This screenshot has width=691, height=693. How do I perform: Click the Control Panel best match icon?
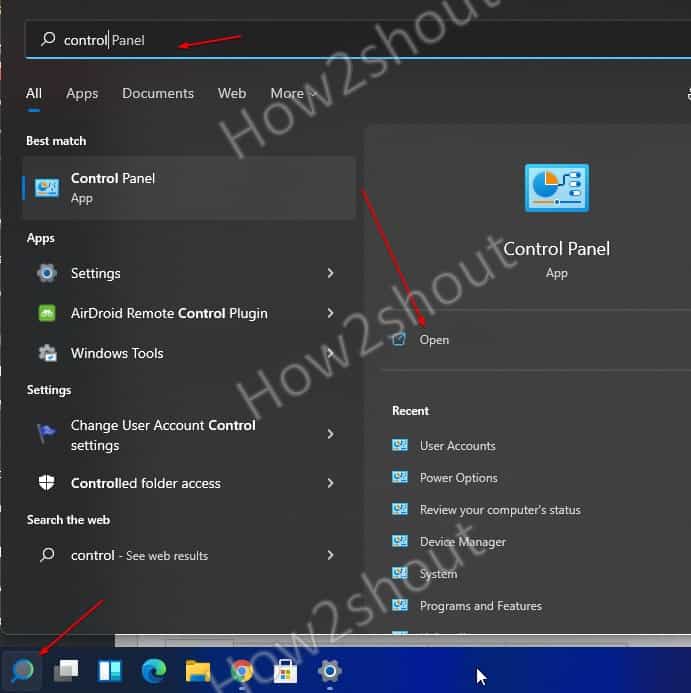pyautogui.click(x=47, y=188)
